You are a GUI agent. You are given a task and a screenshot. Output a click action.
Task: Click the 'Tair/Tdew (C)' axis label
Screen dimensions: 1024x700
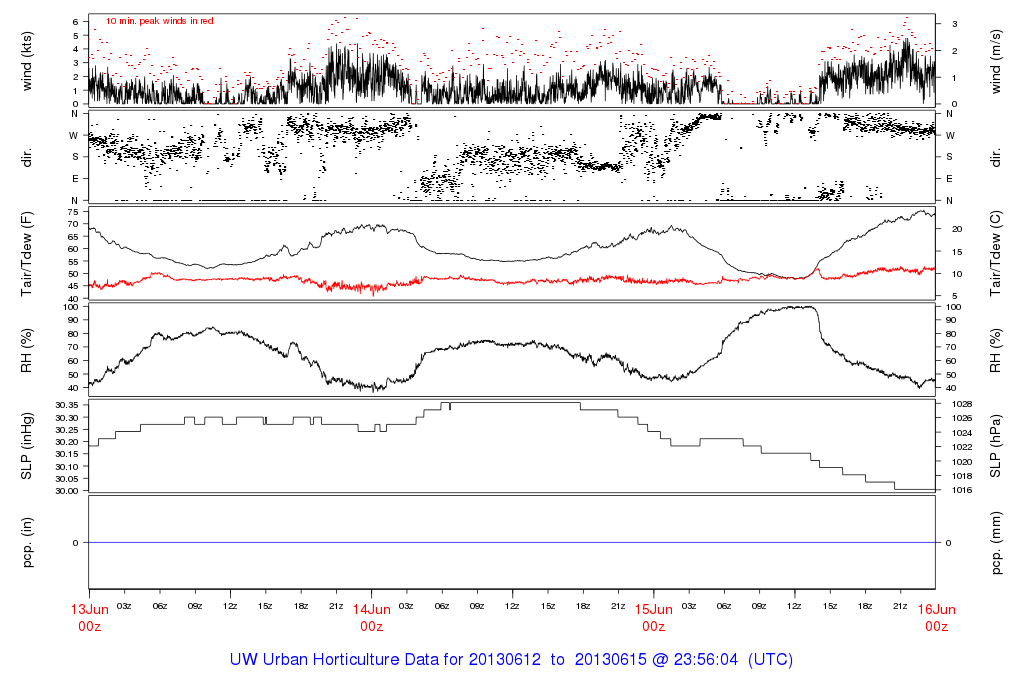pyautogui.click(x=995, y=254)
